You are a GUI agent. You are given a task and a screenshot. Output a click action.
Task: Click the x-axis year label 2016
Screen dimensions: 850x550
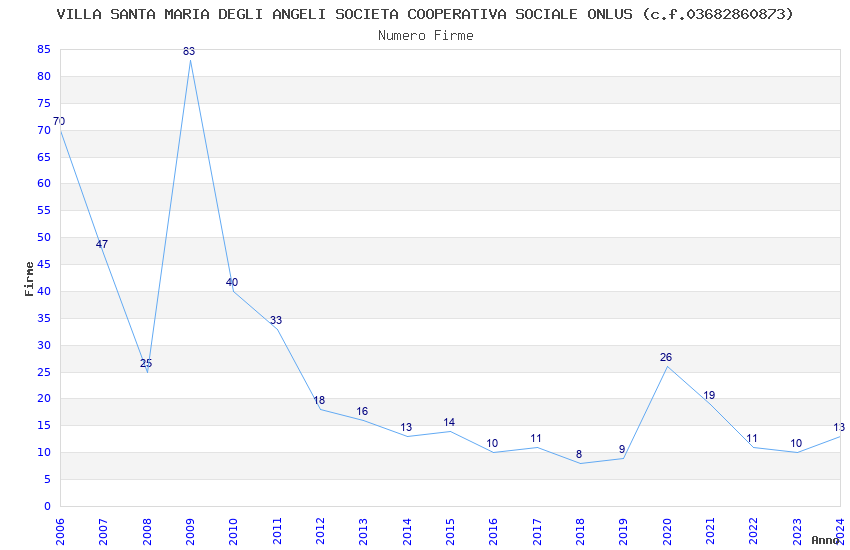493,531
